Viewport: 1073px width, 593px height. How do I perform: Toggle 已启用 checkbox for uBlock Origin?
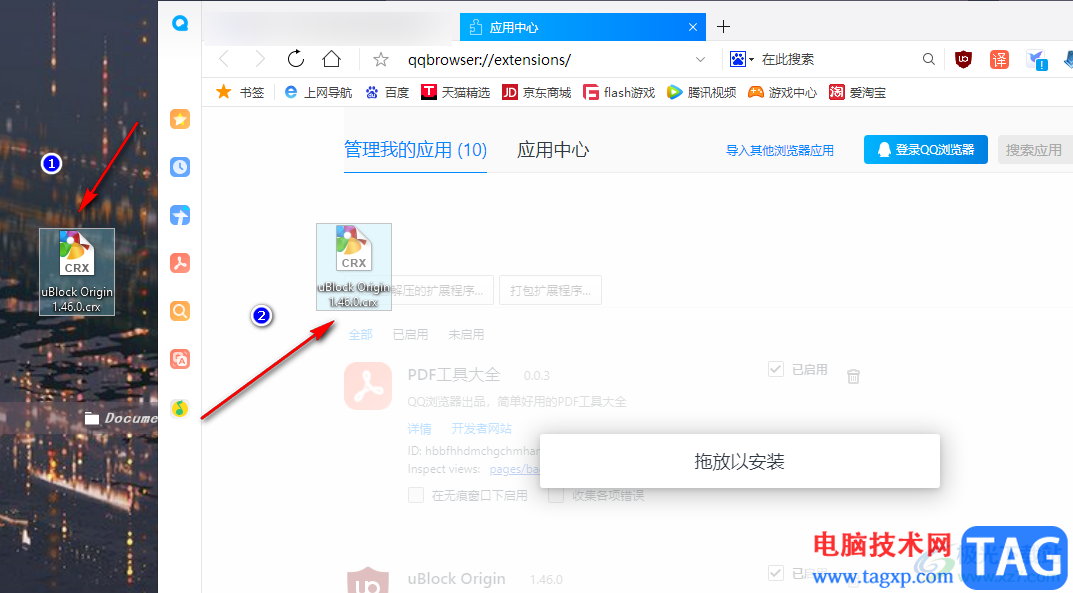tap(775, 572)
